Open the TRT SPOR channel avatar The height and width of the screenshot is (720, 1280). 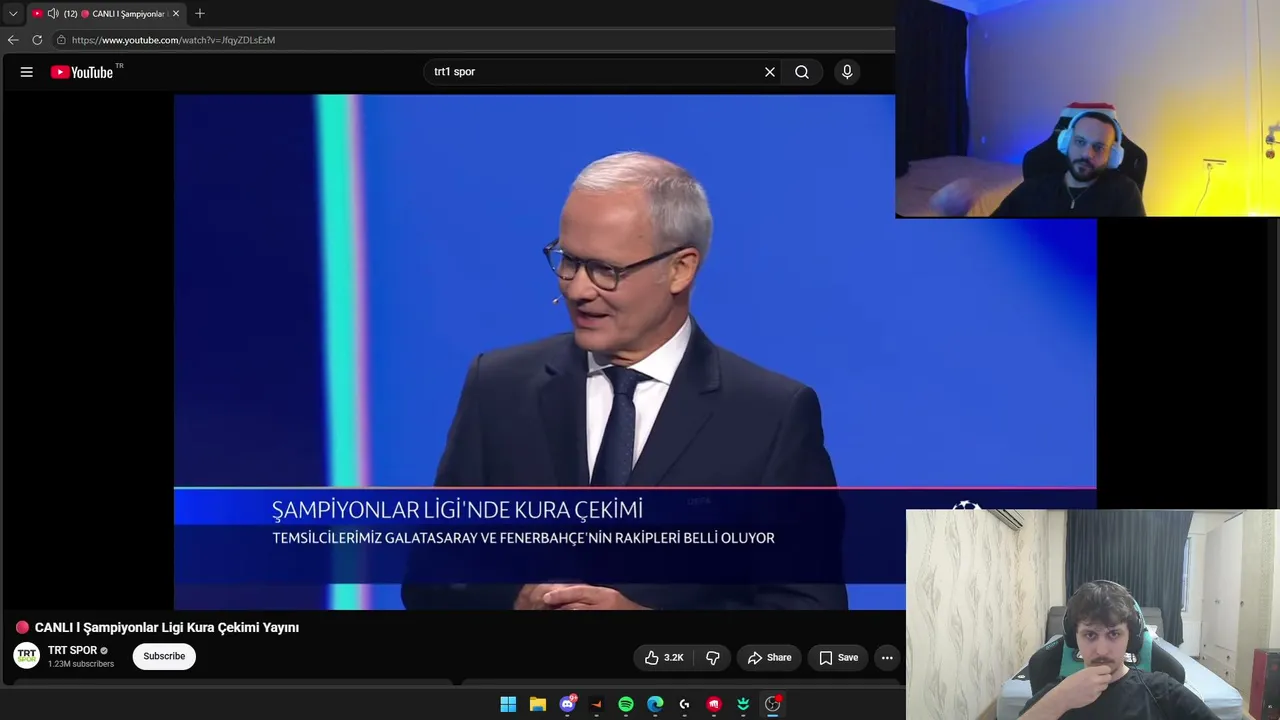click(27, 656)
